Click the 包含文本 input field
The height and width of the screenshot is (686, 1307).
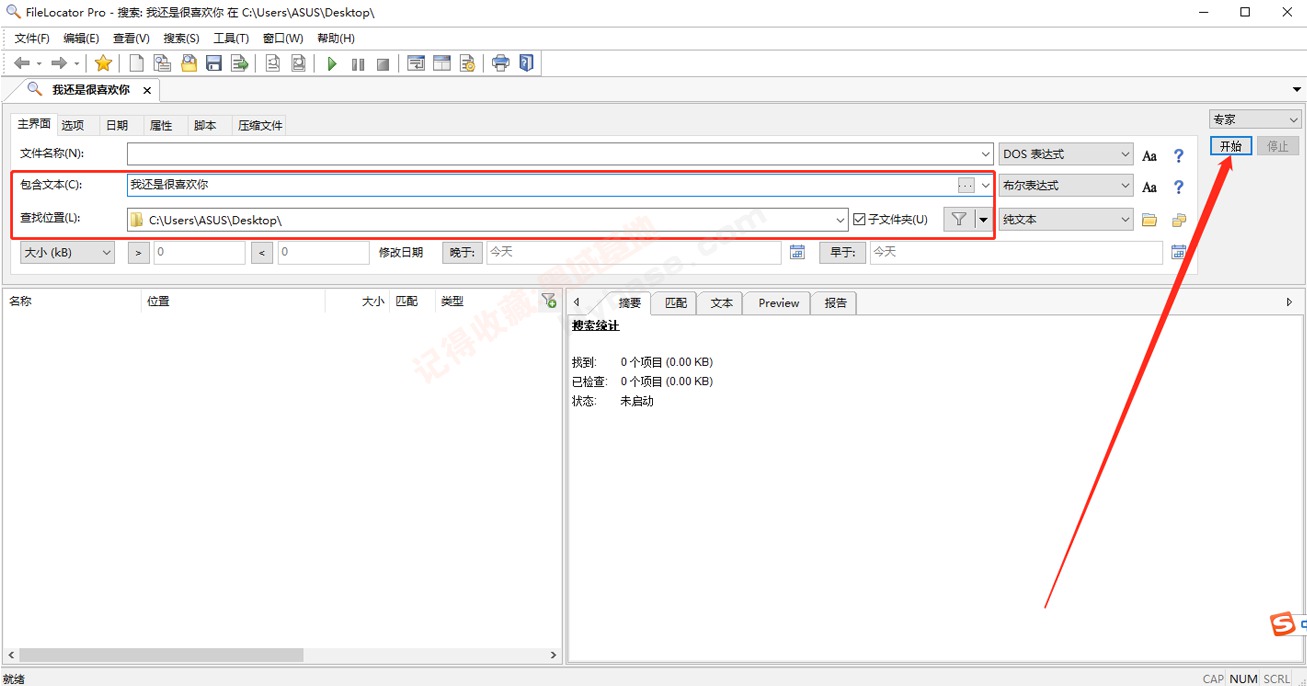(540, 185)
